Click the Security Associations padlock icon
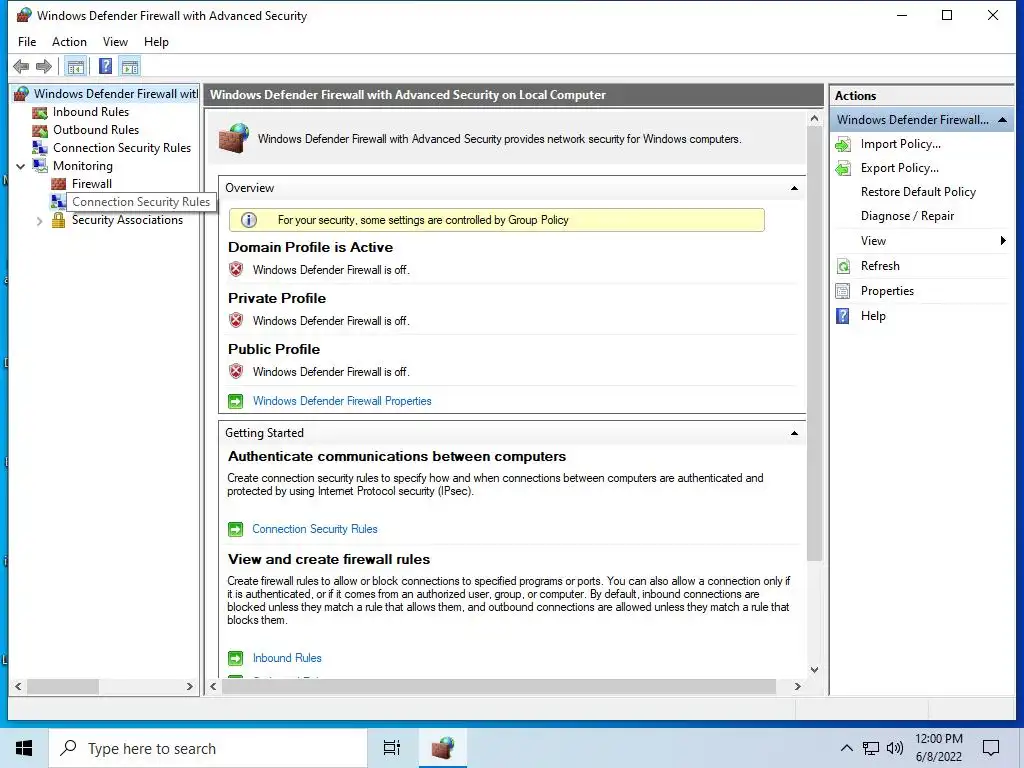This screenshot has width=1024, height=768. click(58, 220)
